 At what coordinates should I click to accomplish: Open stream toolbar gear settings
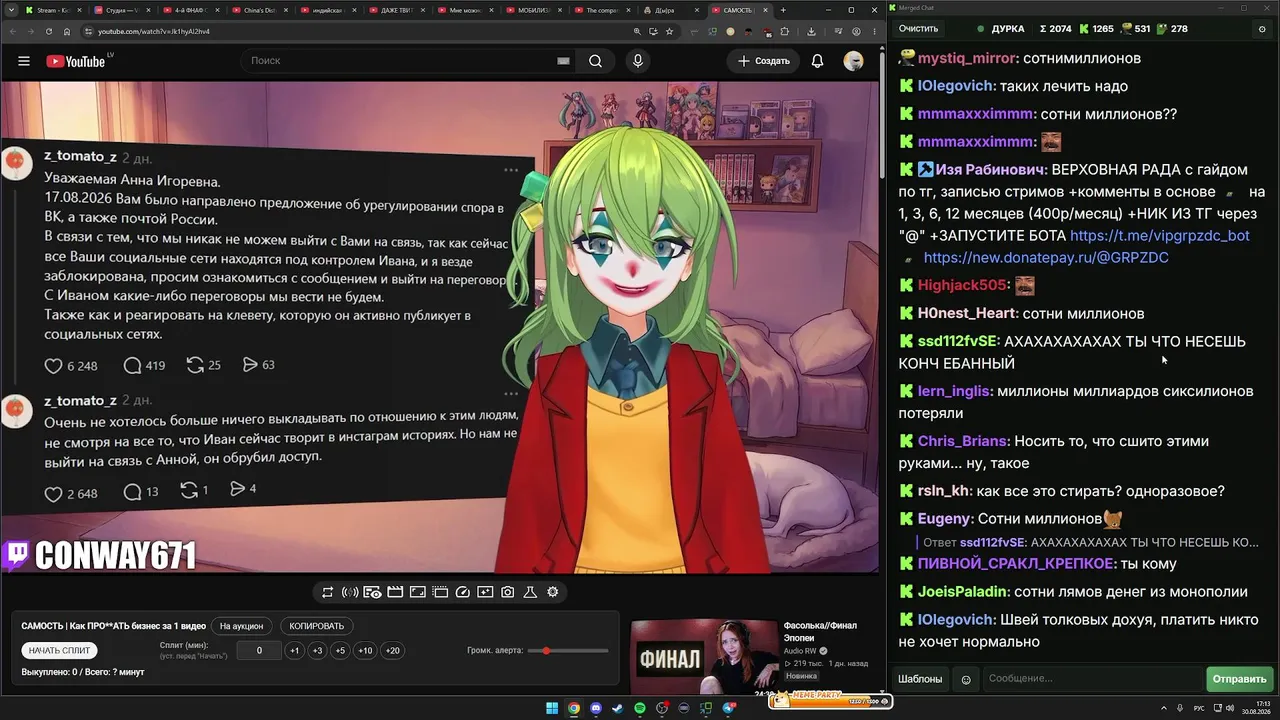[552, 592]
